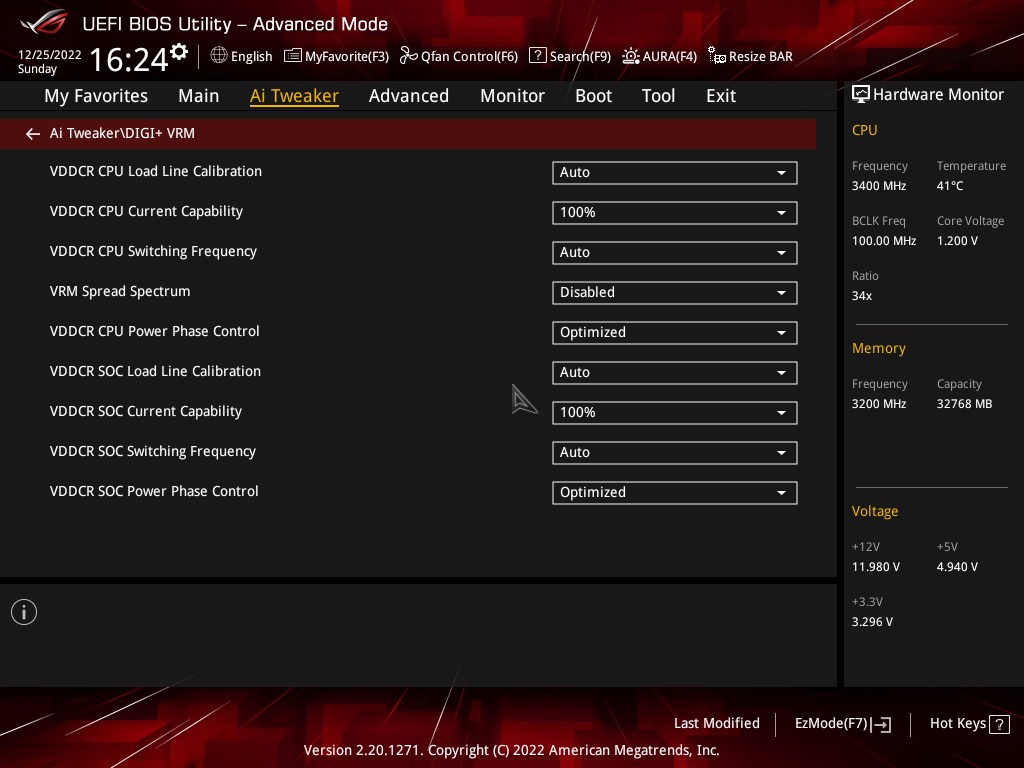Click +12V reading 11.980 V
1024x768 pixels.
pos(876,567)
